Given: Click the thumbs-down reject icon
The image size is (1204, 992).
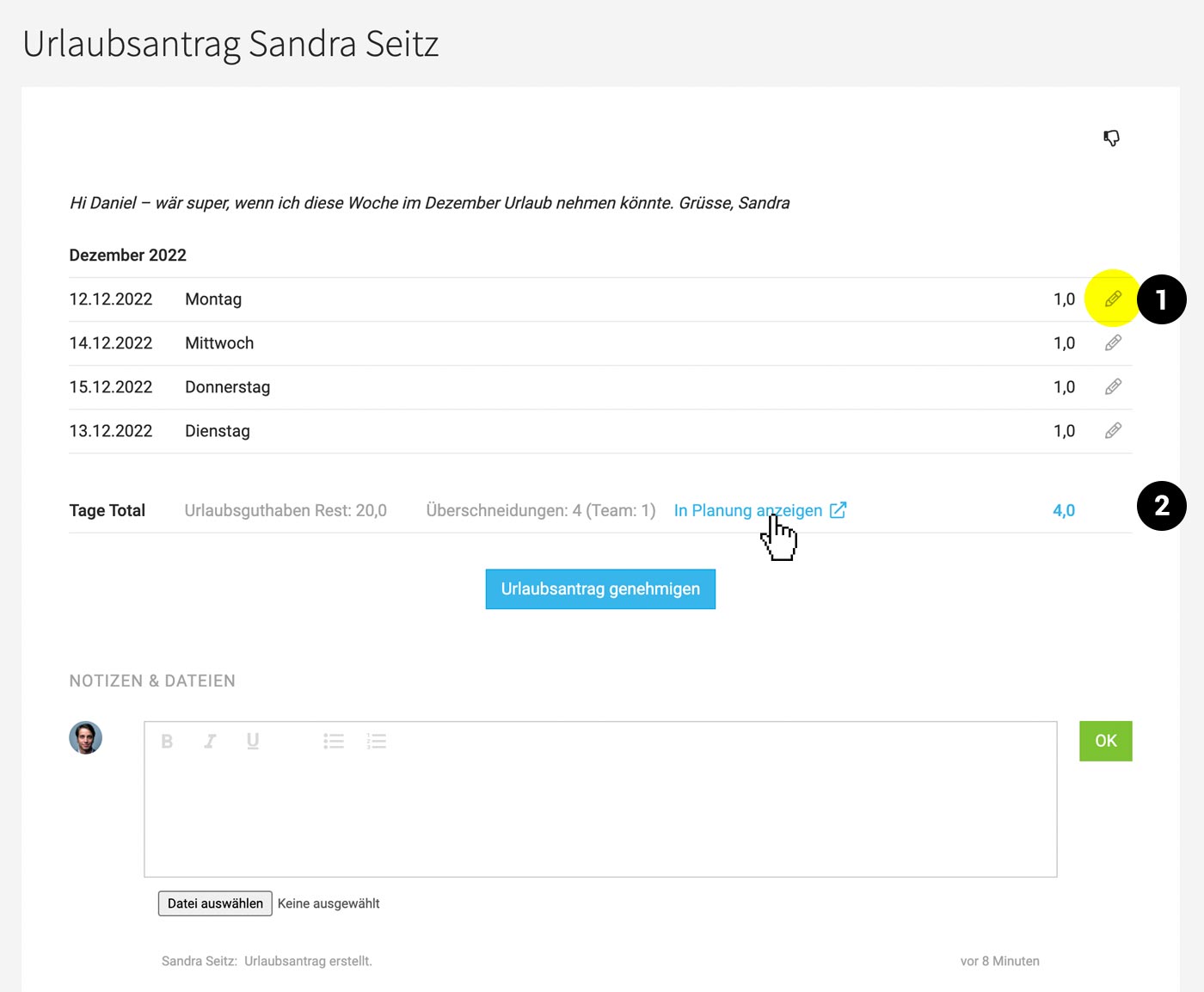Looking at the screenshot, I should tap(1112, 138).
